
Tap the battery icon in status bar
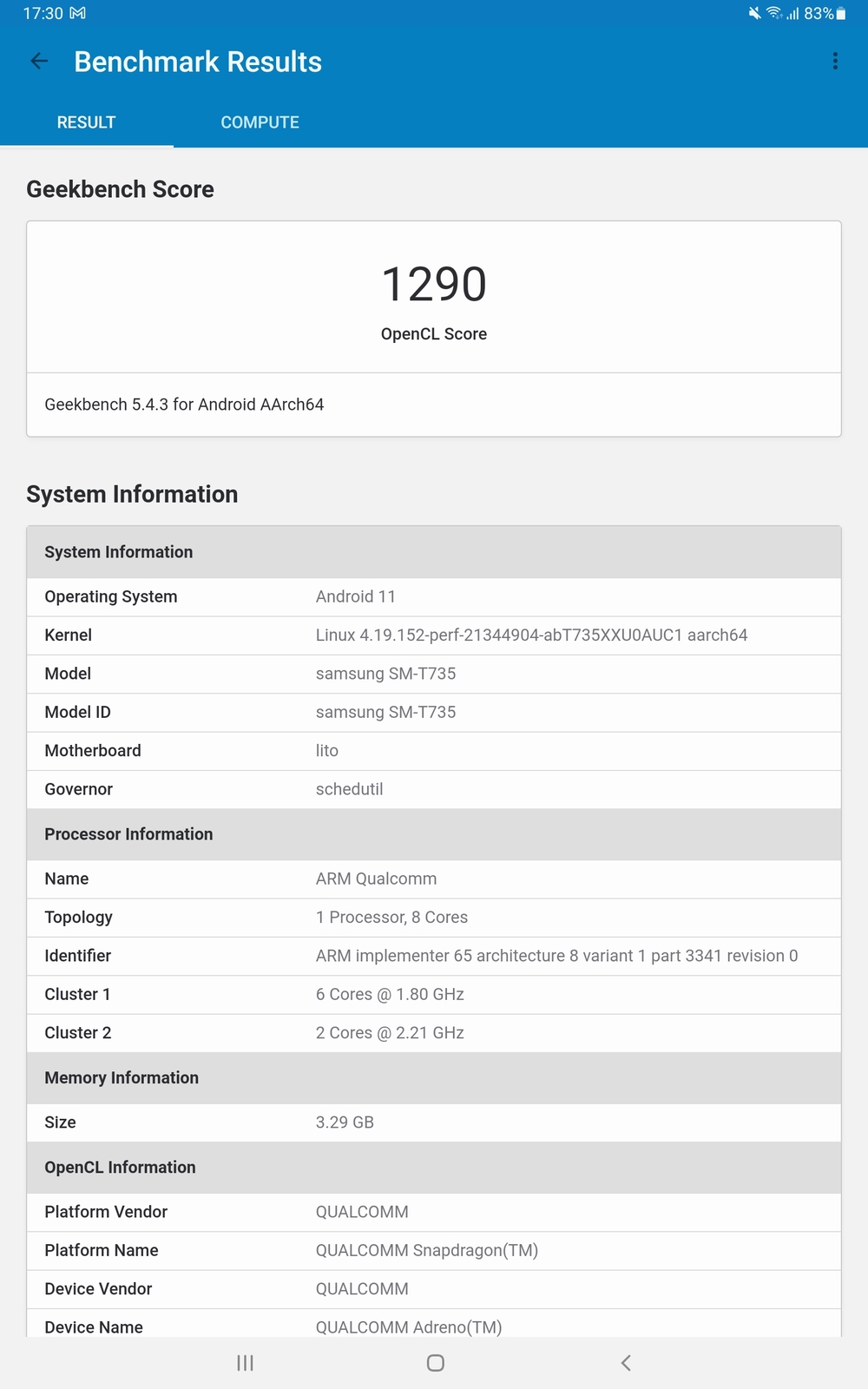840,14
